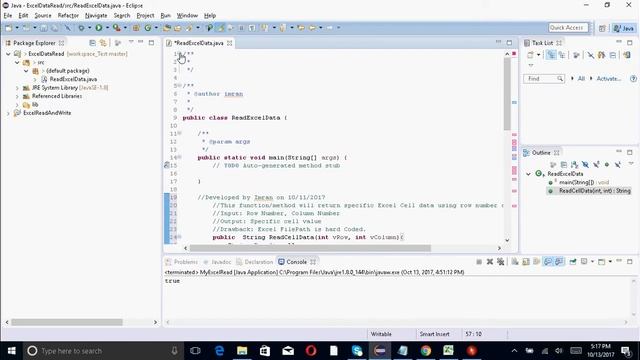Viewport: 640px width, 360px height.
Task: Click the New Java Class icon
Action: click(x=148, y=28)
